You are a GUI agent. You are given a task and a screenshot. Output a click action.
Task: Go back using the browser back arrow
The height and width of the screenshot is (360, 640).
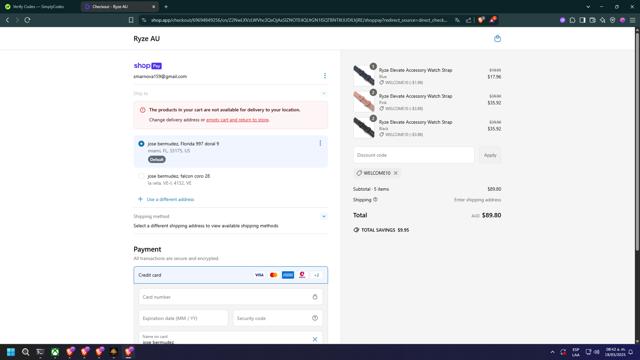(7, 20)
